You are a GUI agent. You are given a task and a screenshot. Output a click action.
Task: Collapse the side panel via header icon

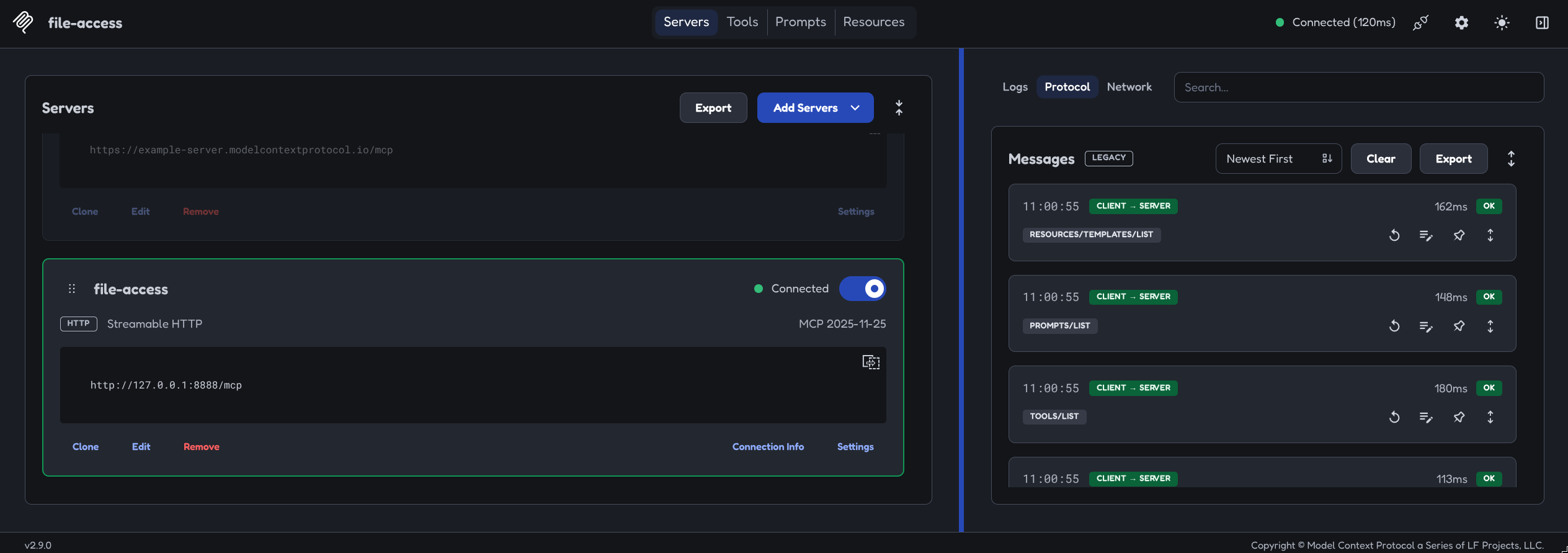[x=1542, y=23]
